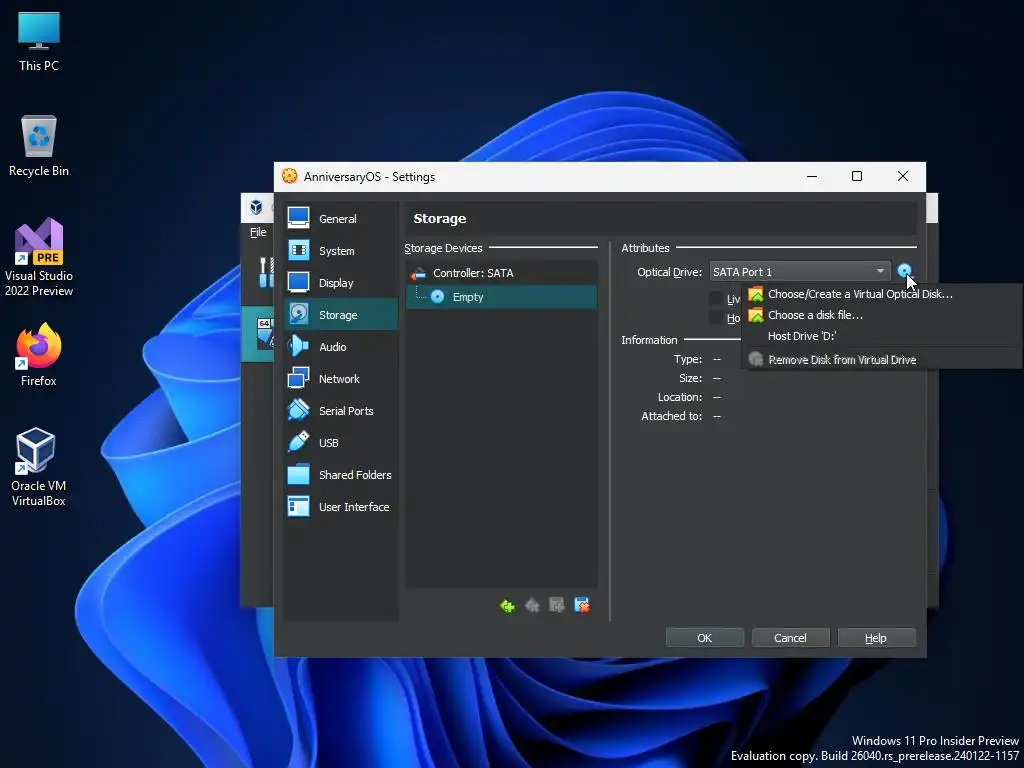This screenshot has height=768, width=1024.
Task: Open File menu in VirtualBox Manager window
Action: [x=258, y=232]
